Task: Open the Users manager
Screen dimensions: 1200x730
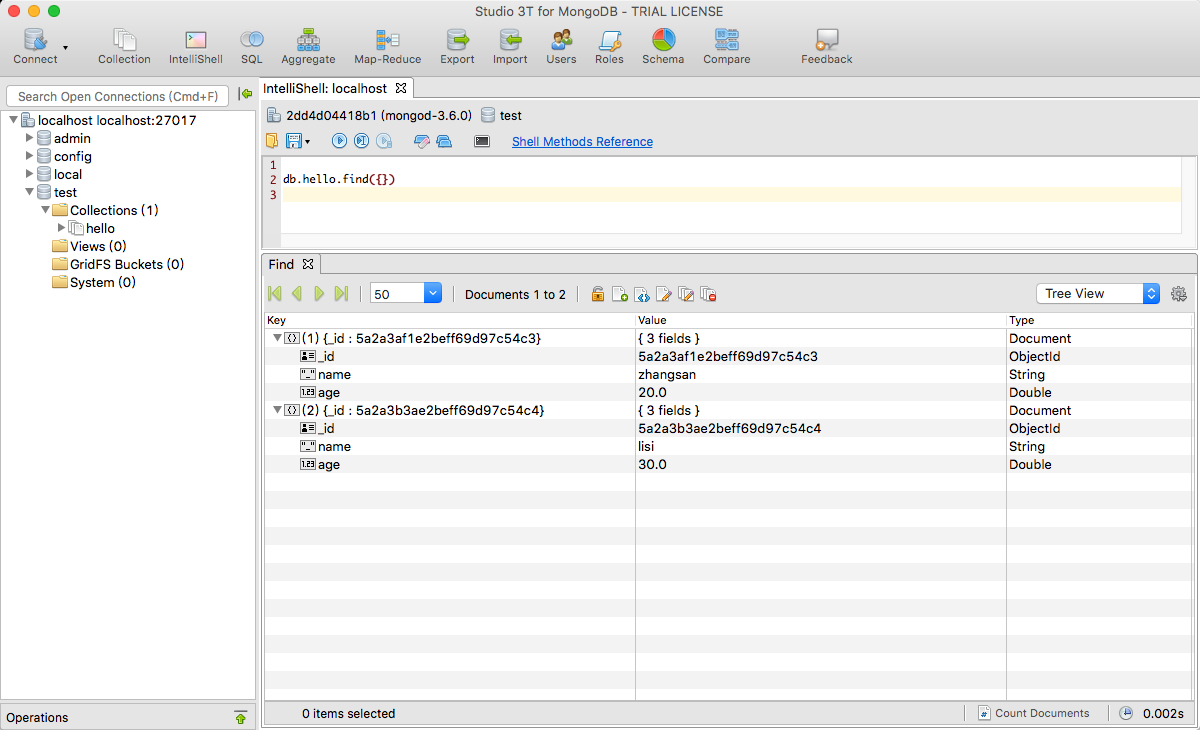Action: (x=561, y=46)
